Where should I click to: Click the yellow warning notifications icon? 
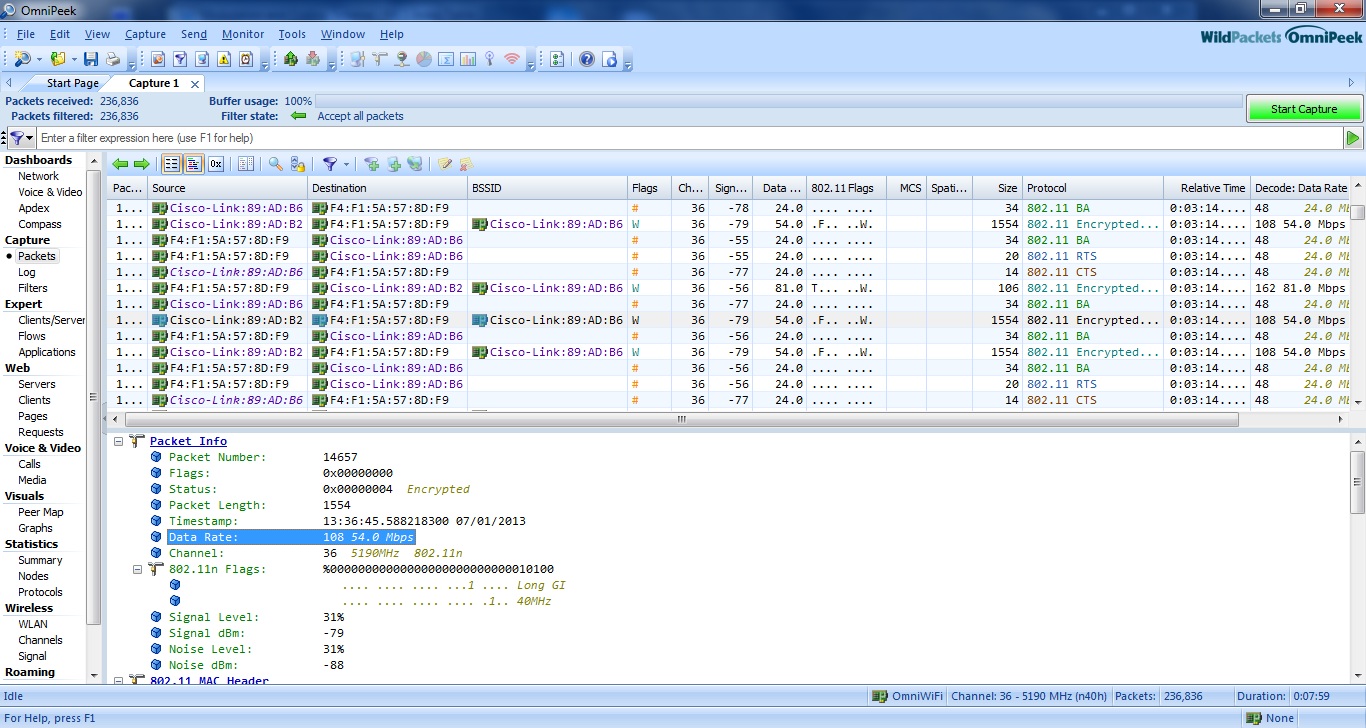(x=224, y=59)
